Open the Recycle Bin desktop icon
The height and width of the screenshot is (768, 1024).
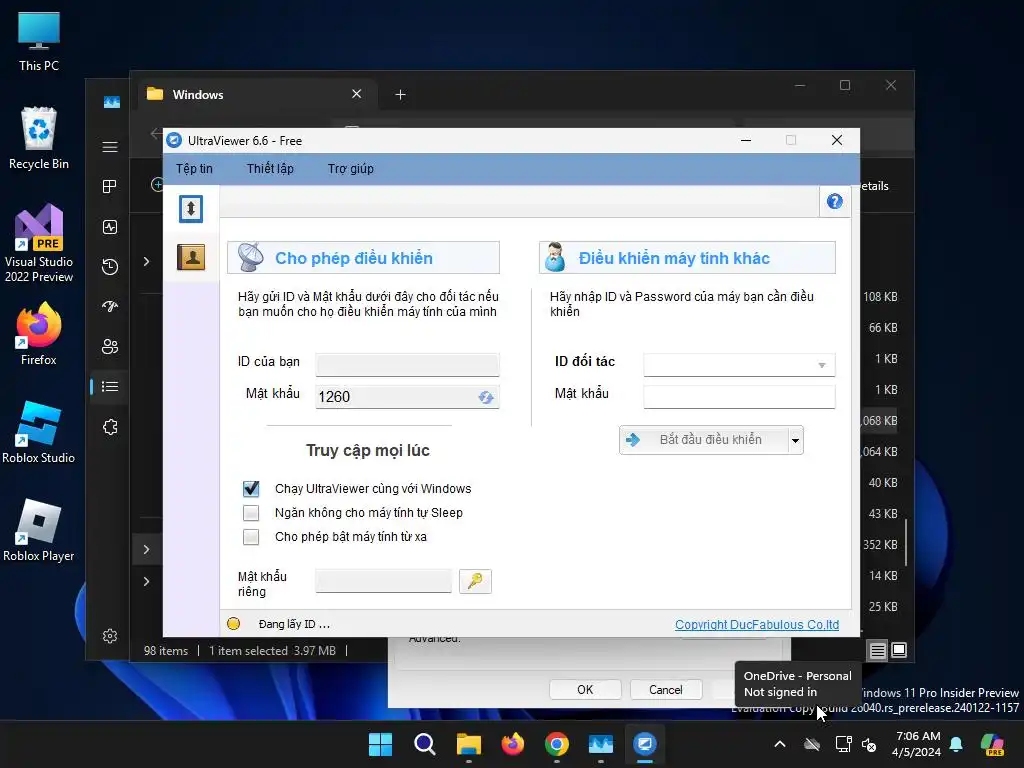pyautogui.click(x=39, y=138)
